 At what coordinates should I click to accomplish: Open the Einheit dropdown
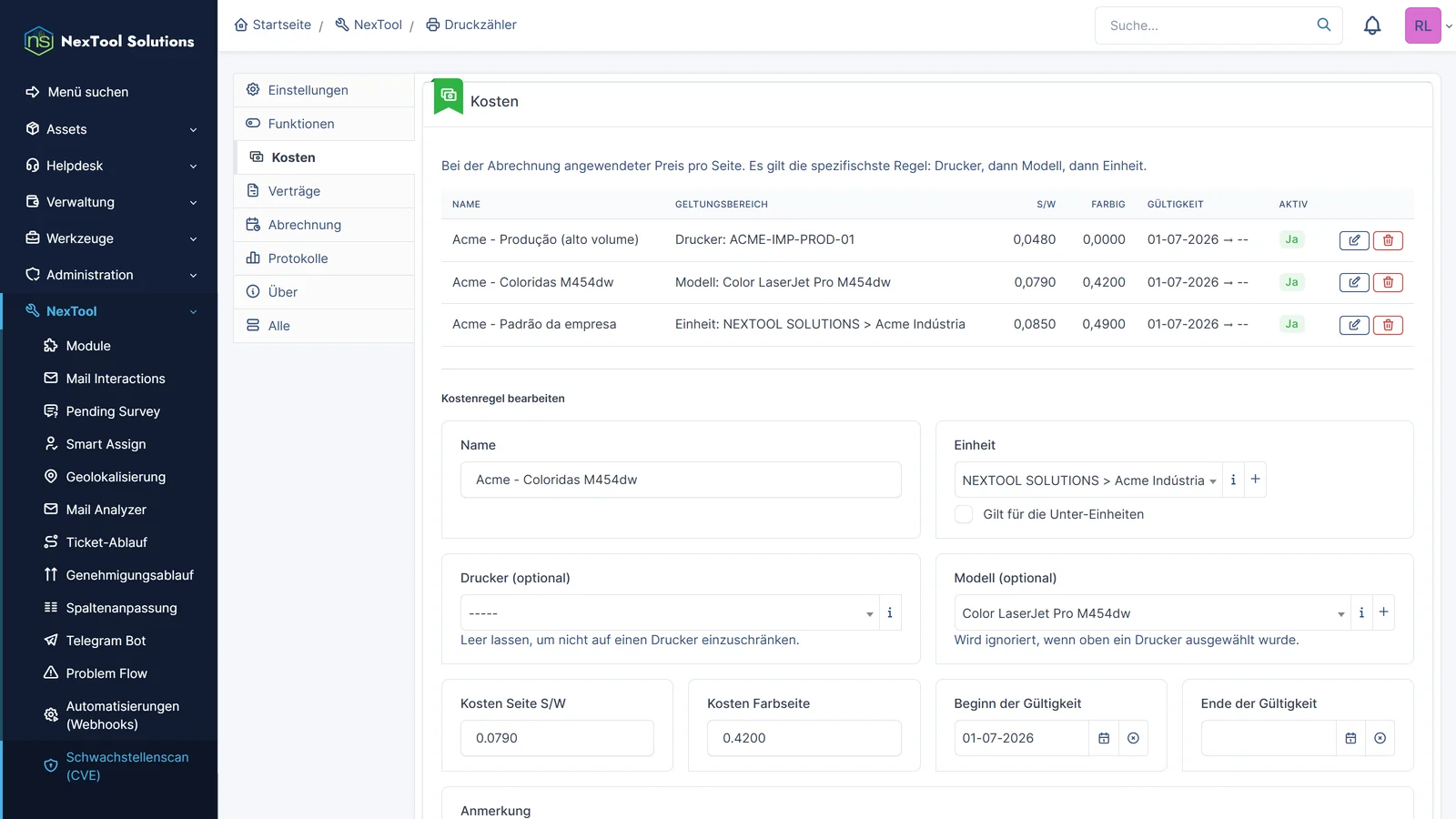[x=1088, y=480]
